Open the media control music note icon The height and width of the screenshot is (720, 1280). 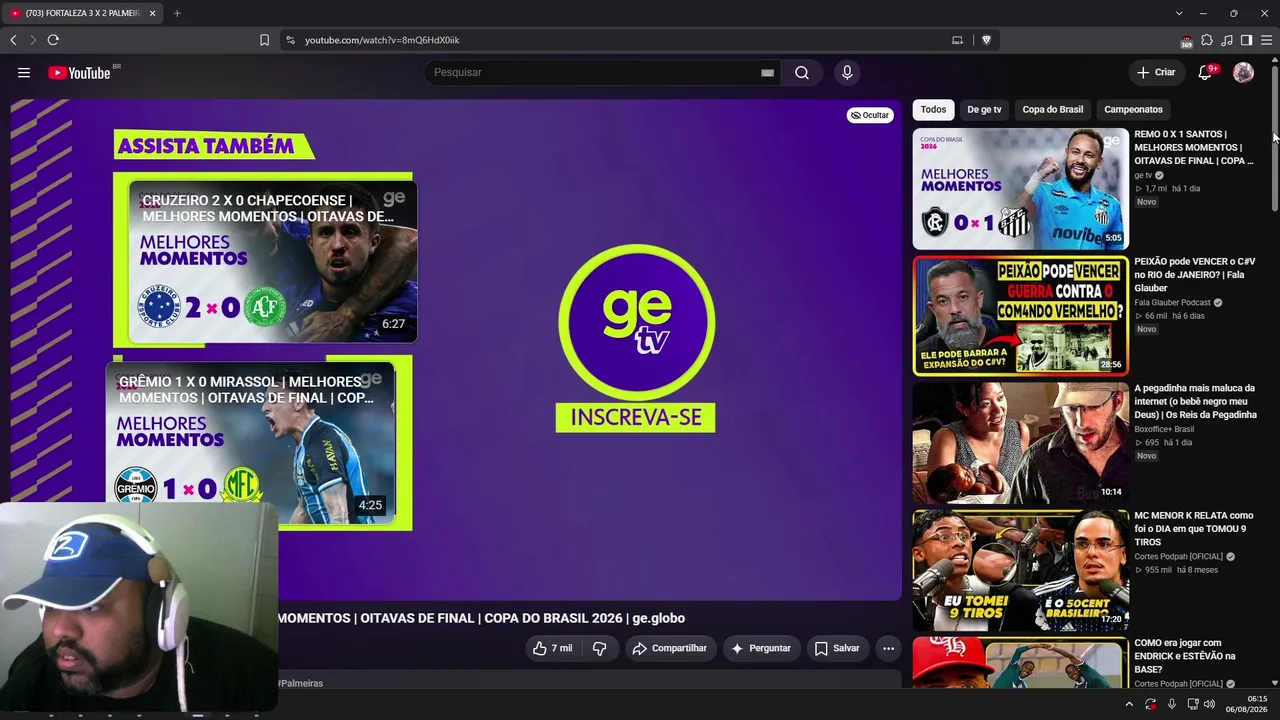click(1227, 40)
